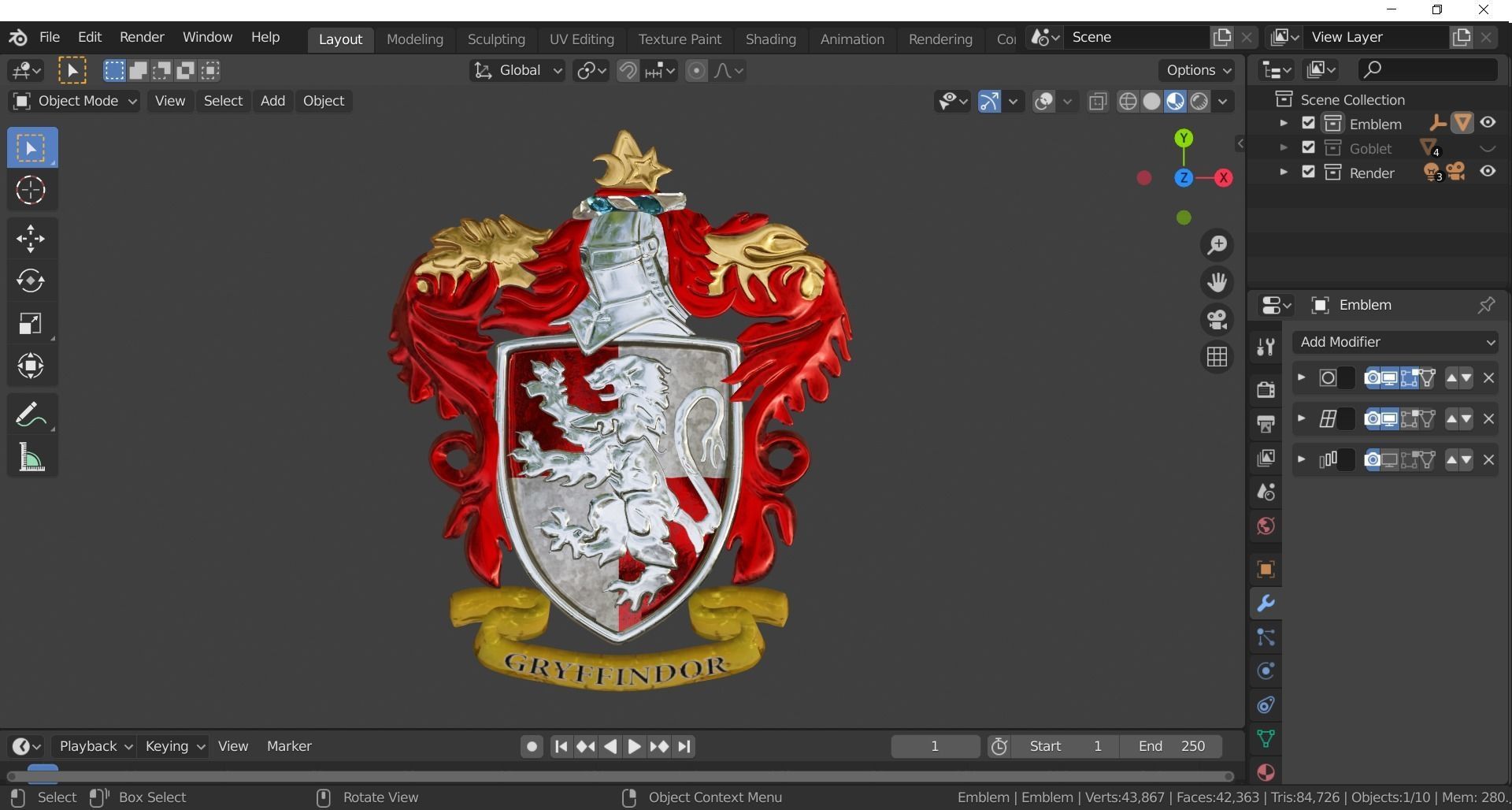
Task: Hide the Render collection eye icon
Action: click(1488, 172)
